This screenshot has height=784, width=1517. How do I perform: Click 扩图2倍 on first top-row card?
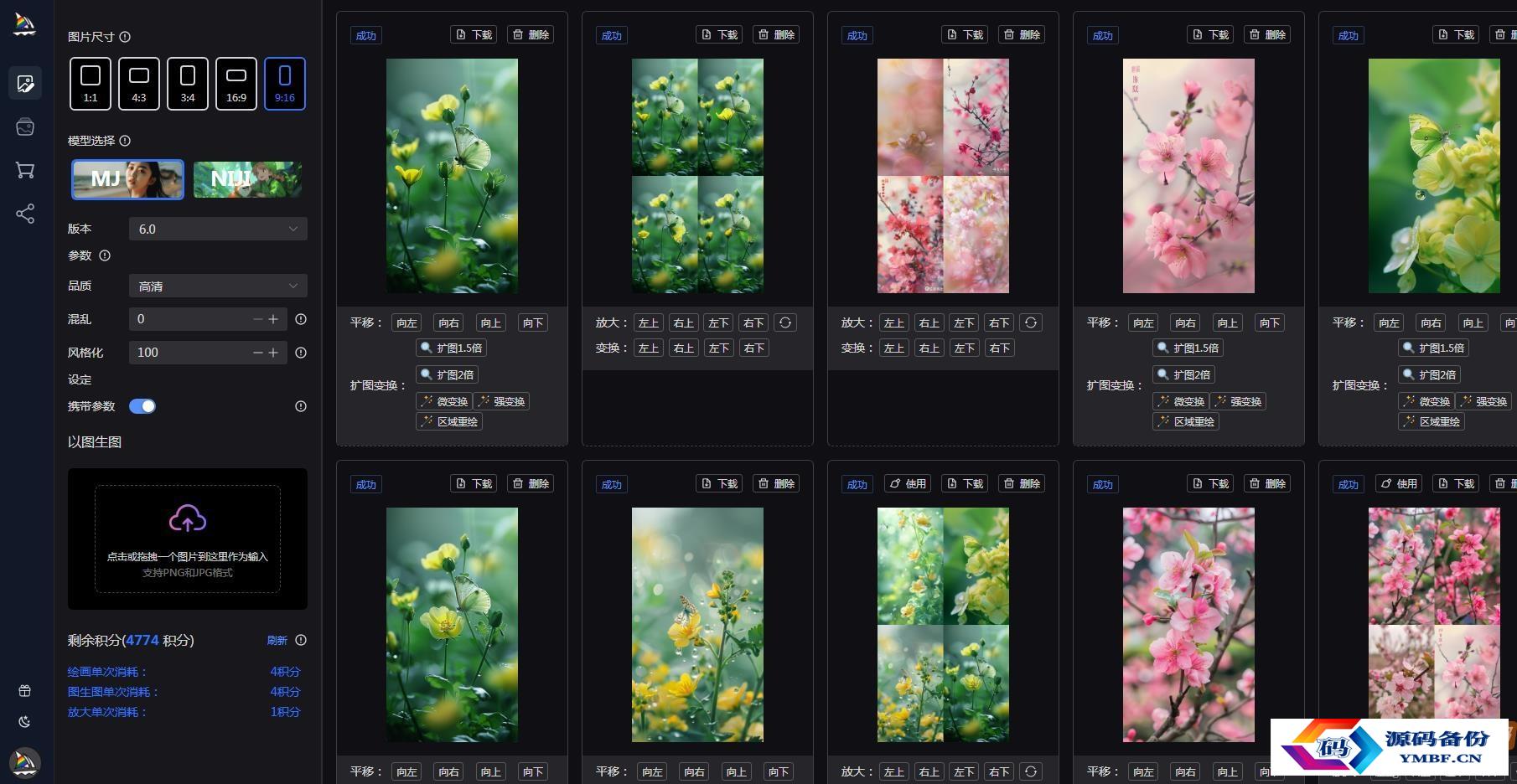click(448, 374)
